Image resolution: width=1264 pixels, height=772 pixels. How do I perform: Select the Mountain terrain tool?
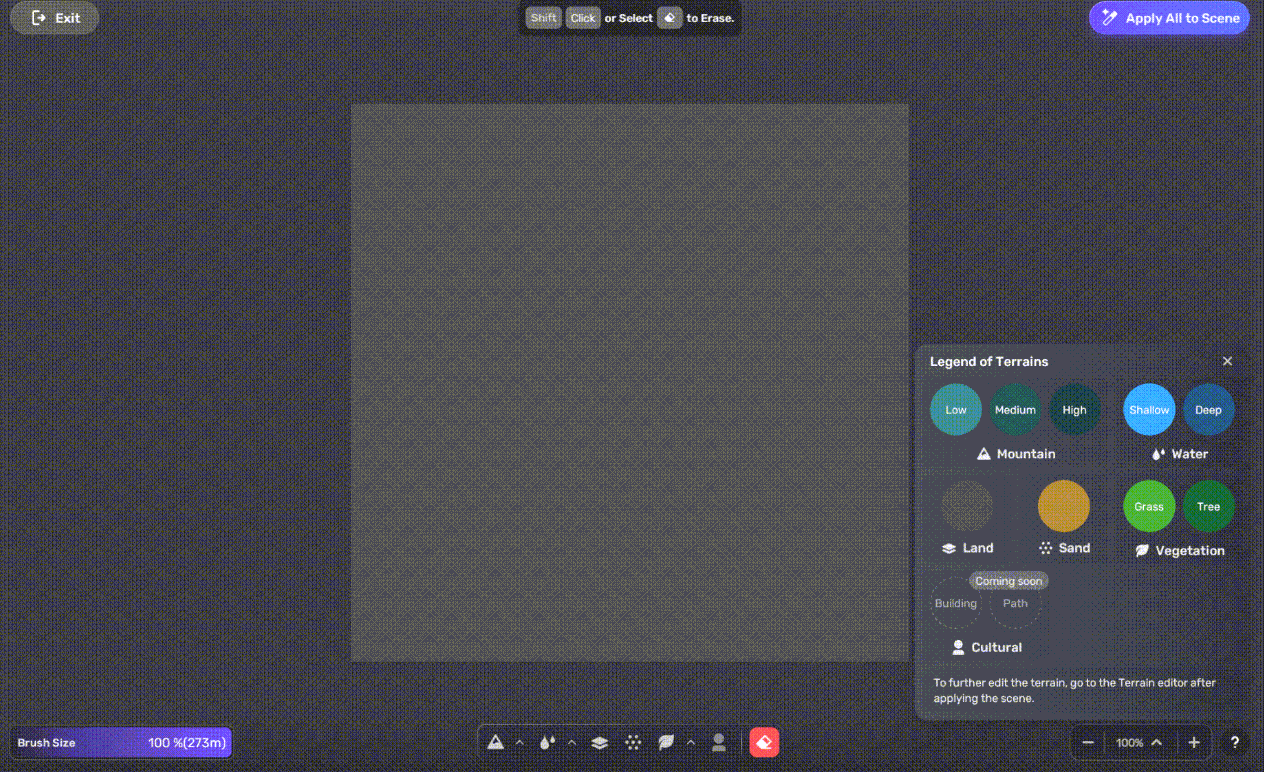pyautogui.click(x=495, y=742)
